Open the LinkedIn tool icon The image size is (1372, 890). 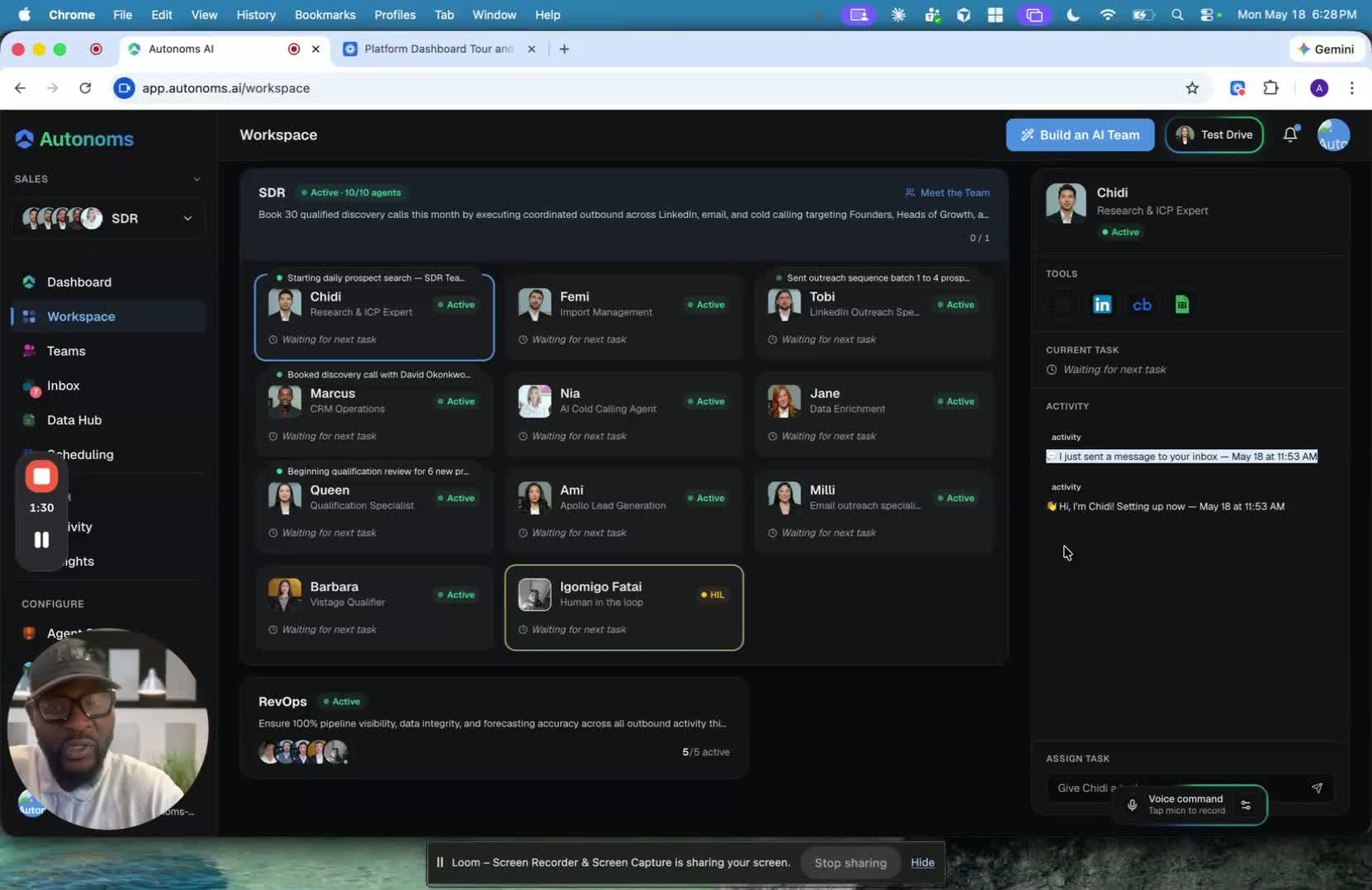point(1102,305)
